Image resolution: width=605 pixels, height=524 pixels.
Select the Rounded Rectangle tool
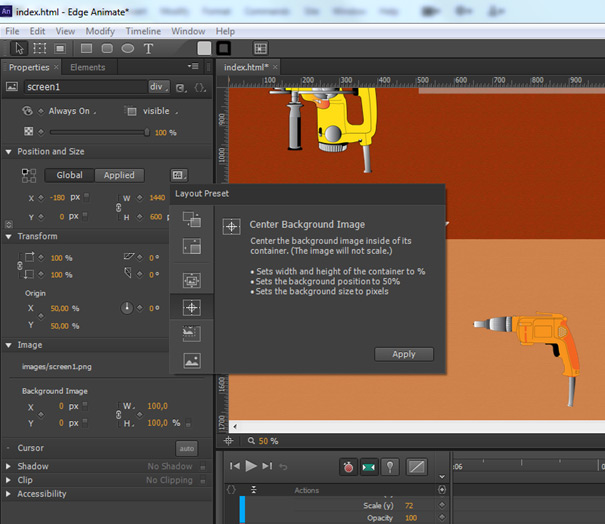pyautogui.click(x=107, y=48)
